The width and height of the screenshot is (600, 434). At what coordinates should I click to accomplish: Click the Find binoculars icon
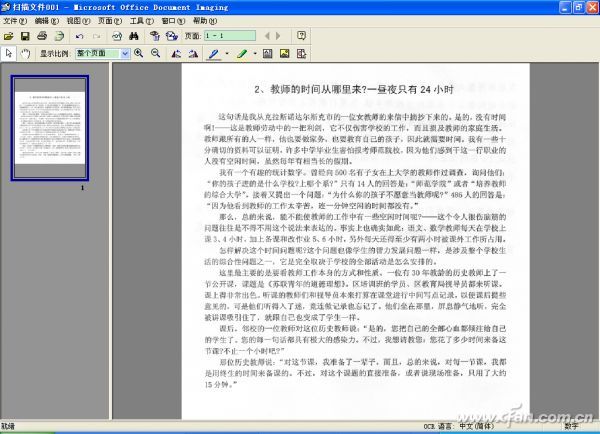134,36
